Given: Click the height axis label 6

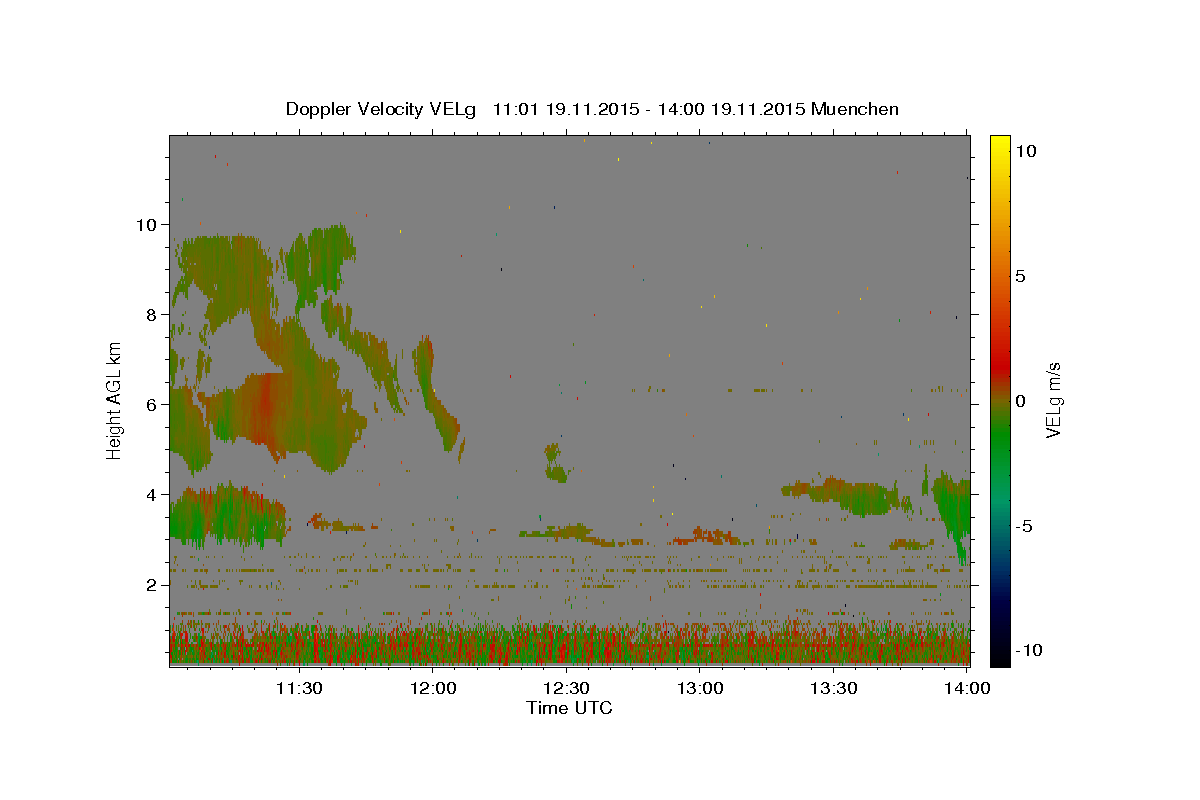Looking at the screenshot, I should point(152,404).
